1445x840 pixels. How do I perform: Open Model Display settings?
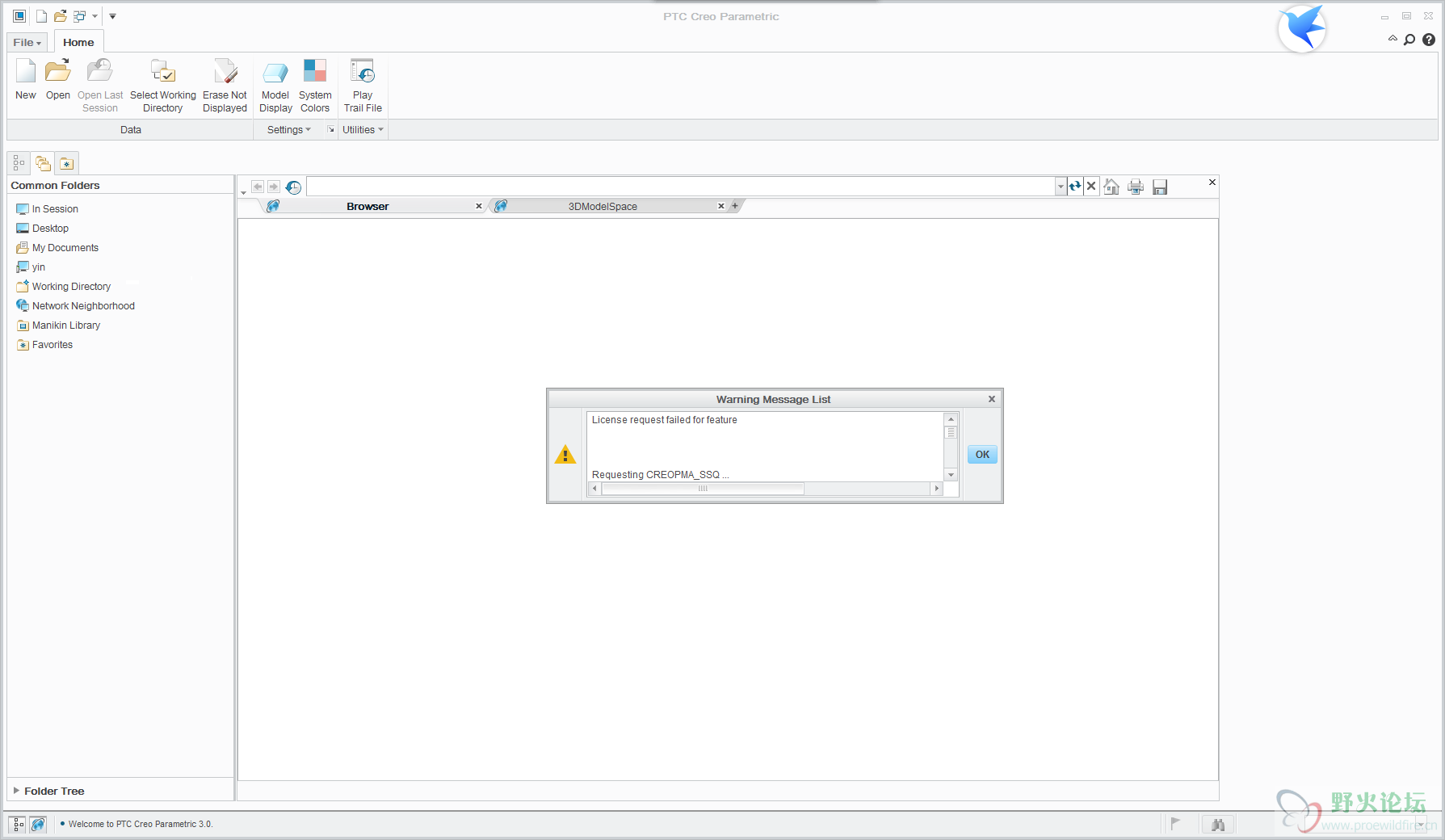[x=275, y=86]
